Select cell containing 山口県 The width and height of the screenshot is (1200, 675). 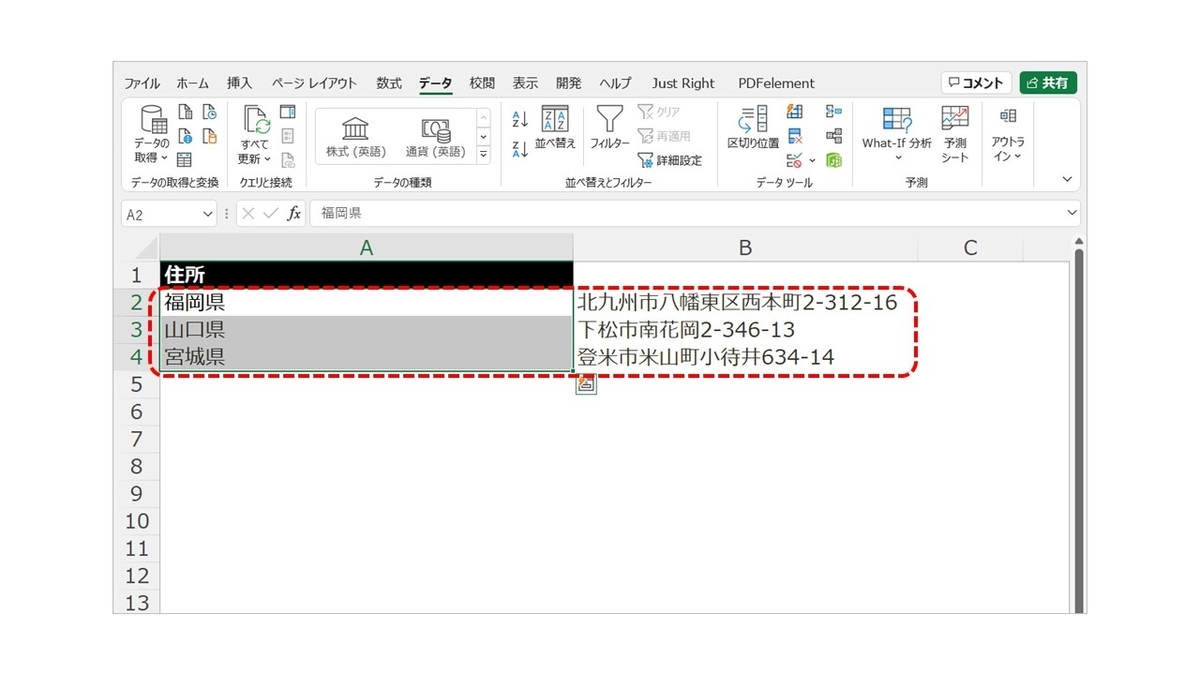[366, 329]
